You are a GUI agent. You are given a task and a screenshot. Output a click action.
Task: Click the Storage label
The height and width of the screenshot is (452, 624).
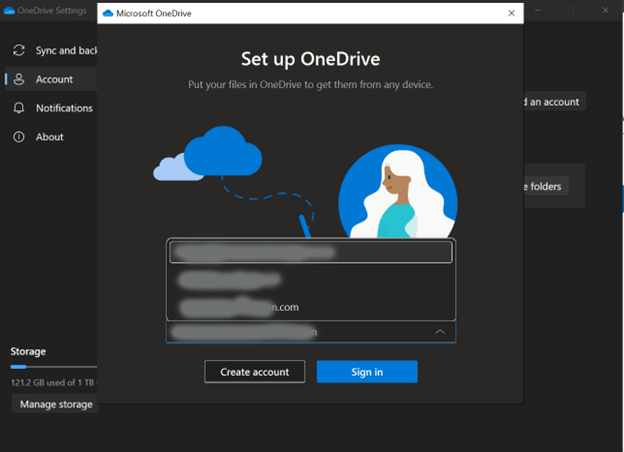[x=28, y=351]
